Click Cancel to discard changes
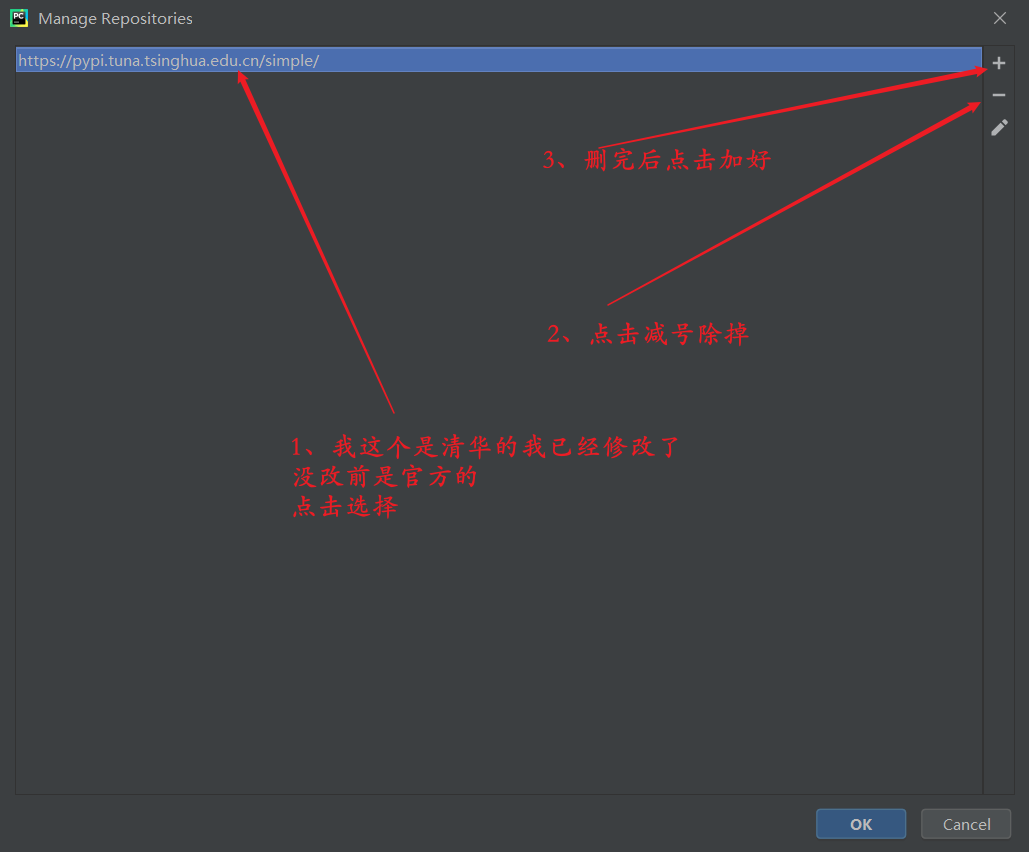Screen dimensions: 1029x852 965,823
